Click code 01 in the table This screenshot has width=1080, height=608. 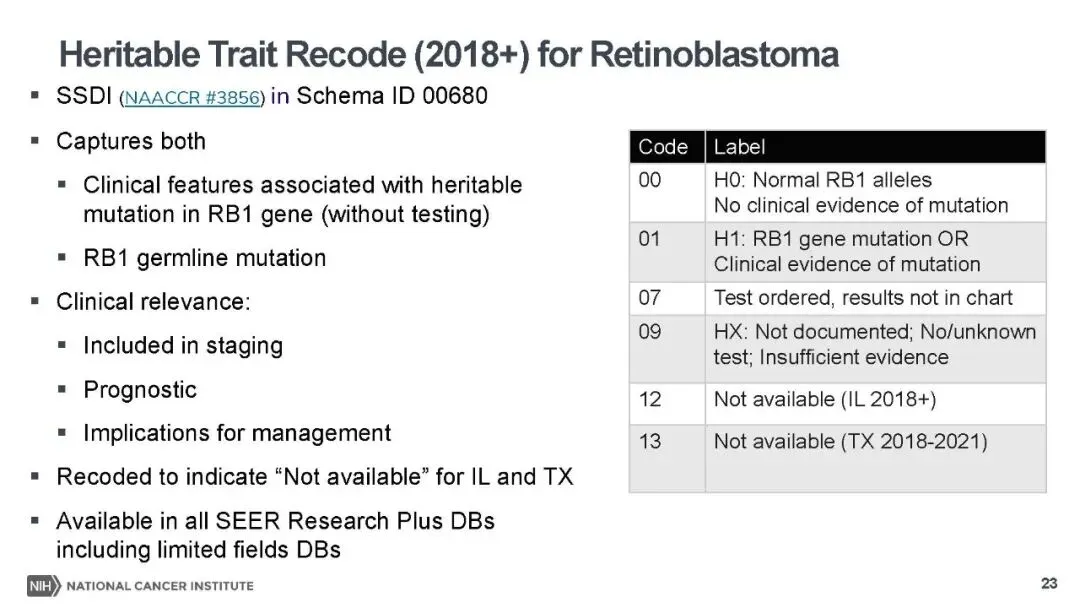point(650,239)
